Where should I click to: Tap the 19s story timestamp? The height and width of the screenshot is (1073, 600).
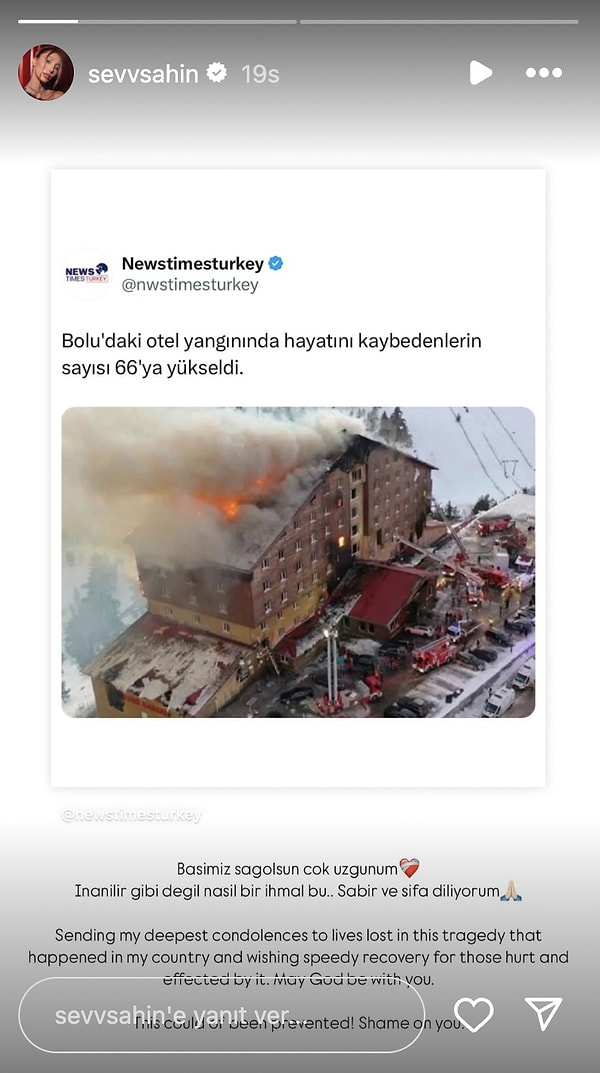pyautogui.click(x=260, y=73)
